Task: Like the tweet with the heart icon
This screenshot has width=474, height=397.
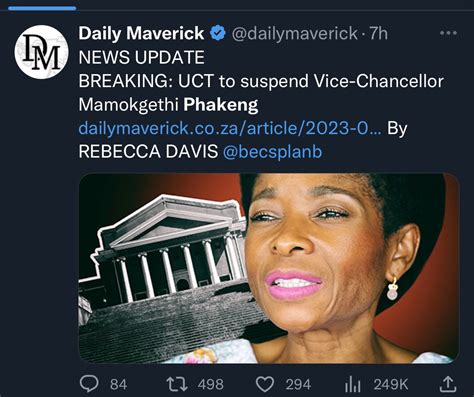Action: [x=265, y=384]
